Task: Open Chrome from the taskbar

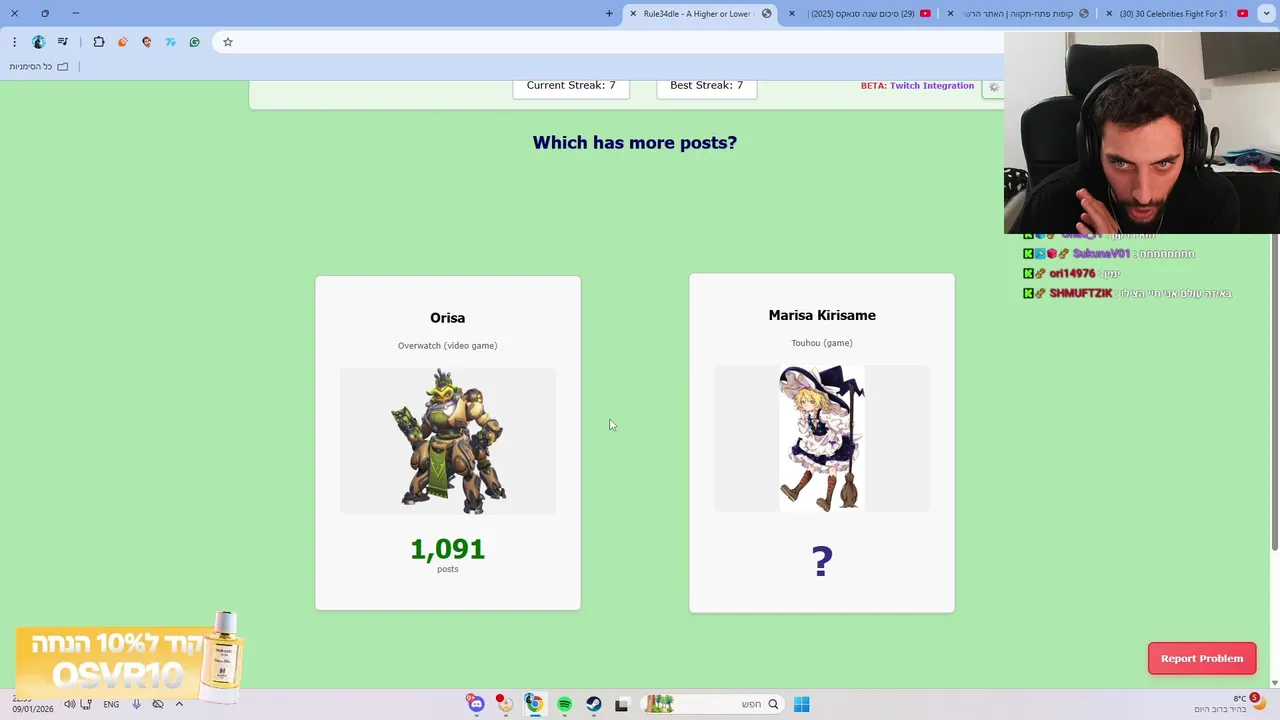Action: (534, 704)
